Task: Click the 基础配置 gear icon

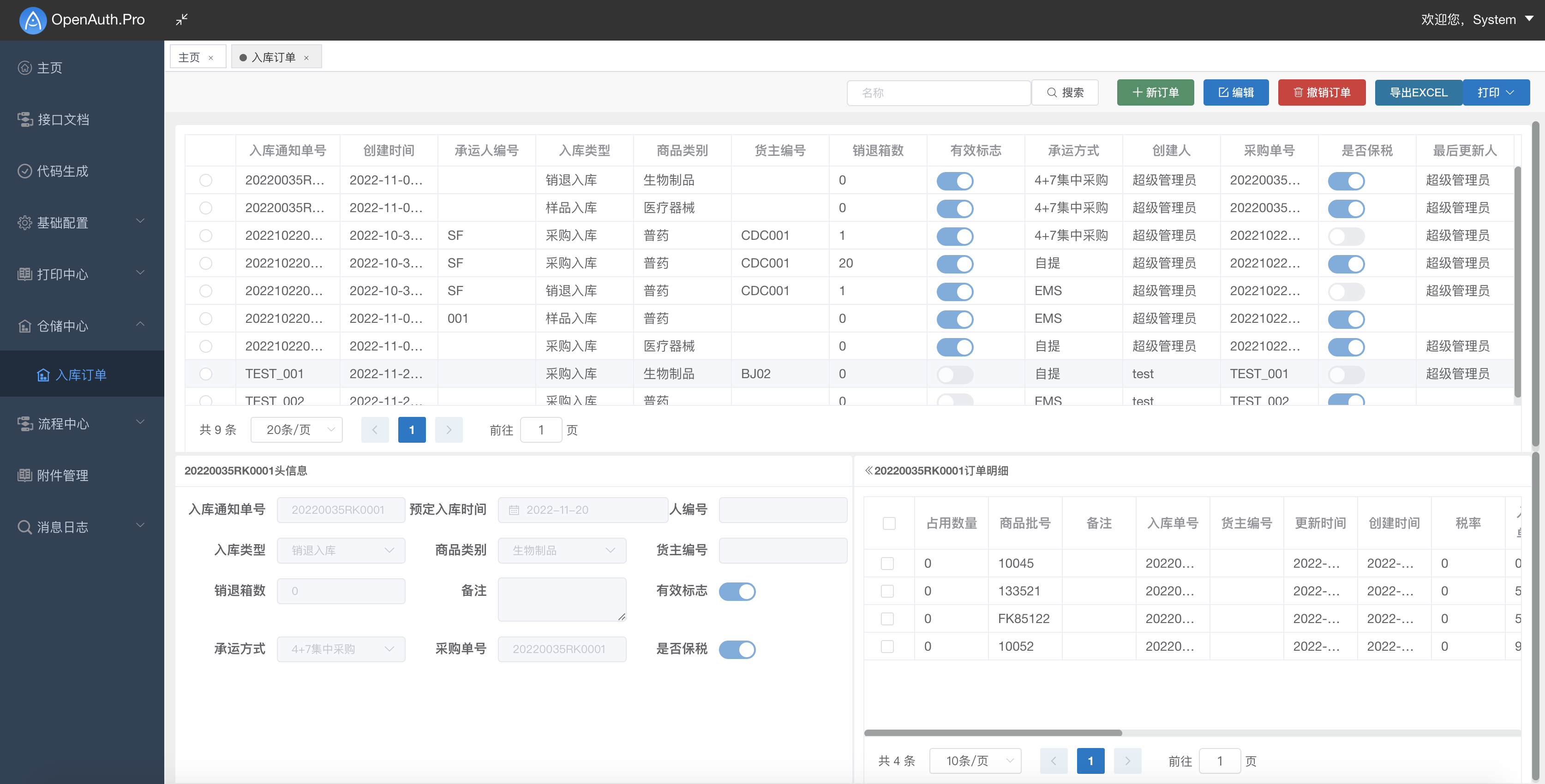Action: (24, 222)
